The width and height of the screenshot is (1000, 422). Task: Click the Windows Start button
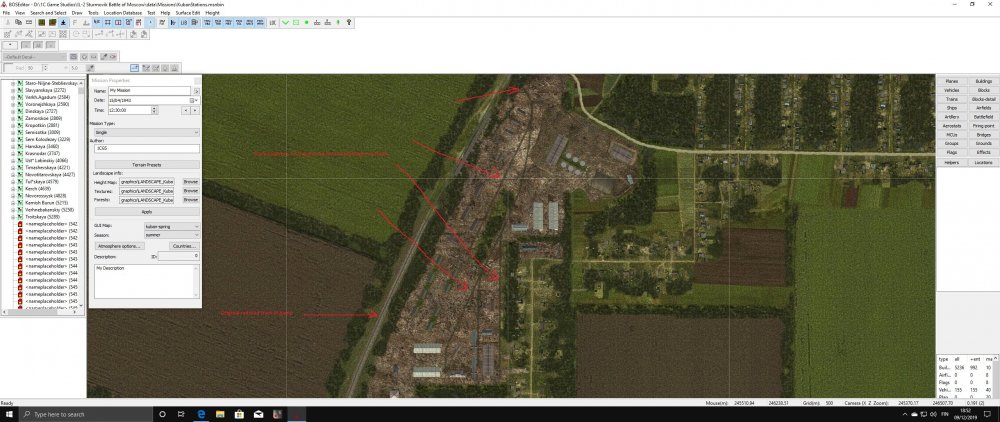click(8, 414)
